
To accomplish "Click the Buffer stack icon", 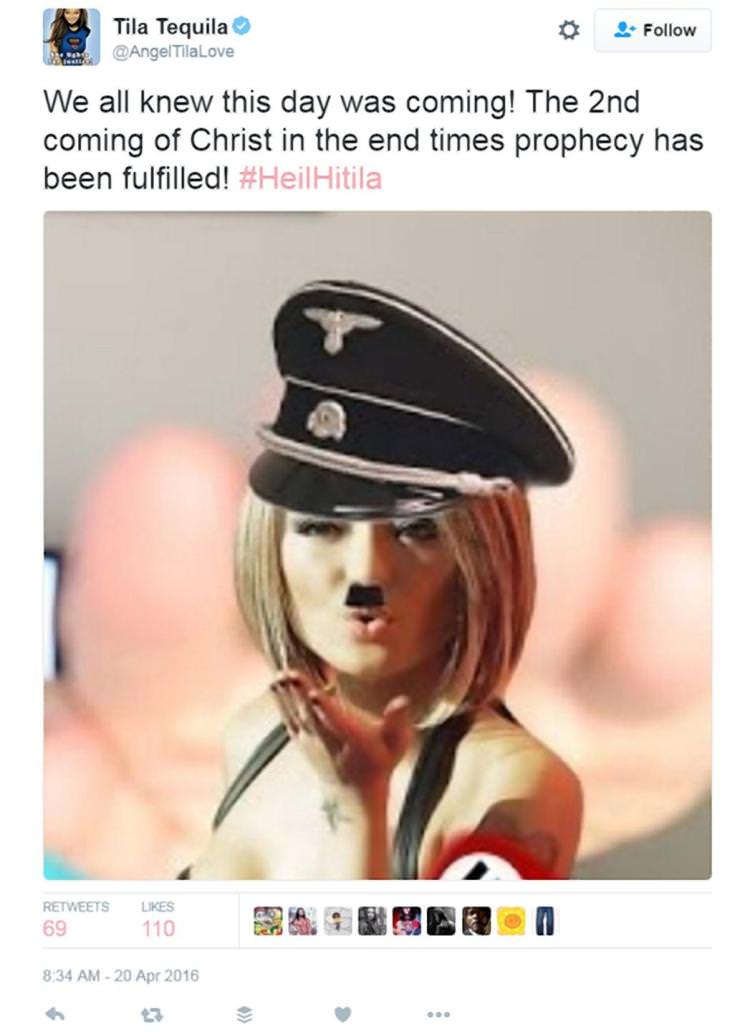I will coord(243,1015).
